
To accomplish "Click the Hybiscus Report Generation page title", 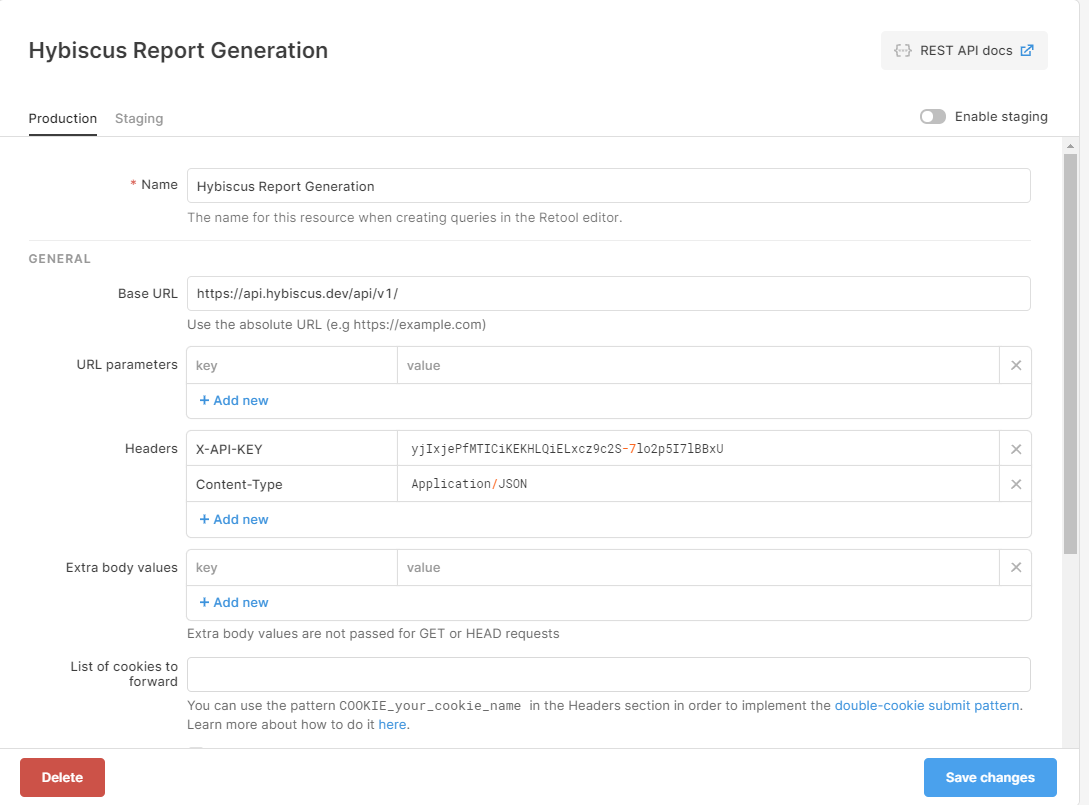I will coord(178,51).
